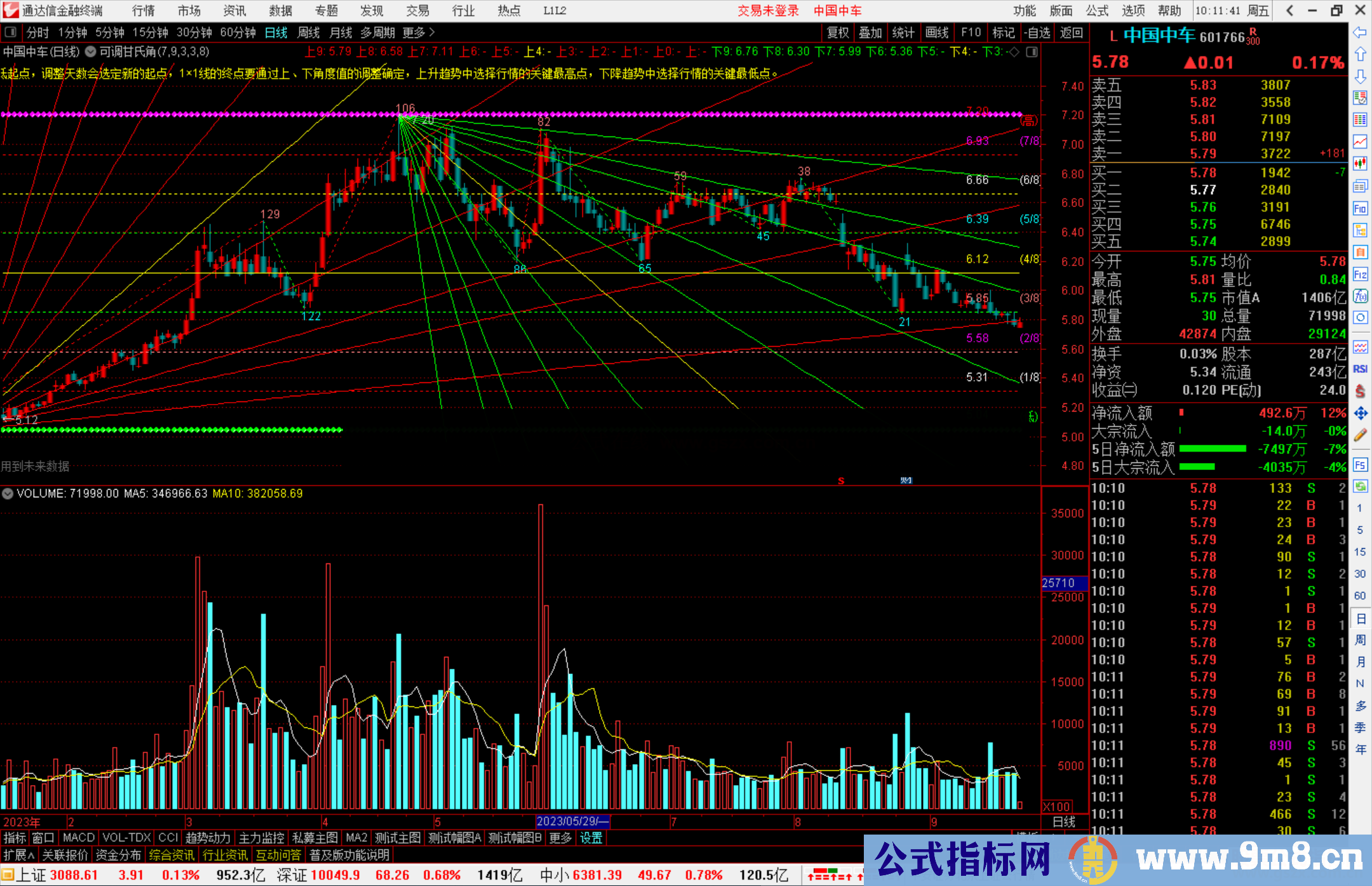Click the four-way move arrows icon
This screenshot has height=886, width=1372.
pos(1360,413)
